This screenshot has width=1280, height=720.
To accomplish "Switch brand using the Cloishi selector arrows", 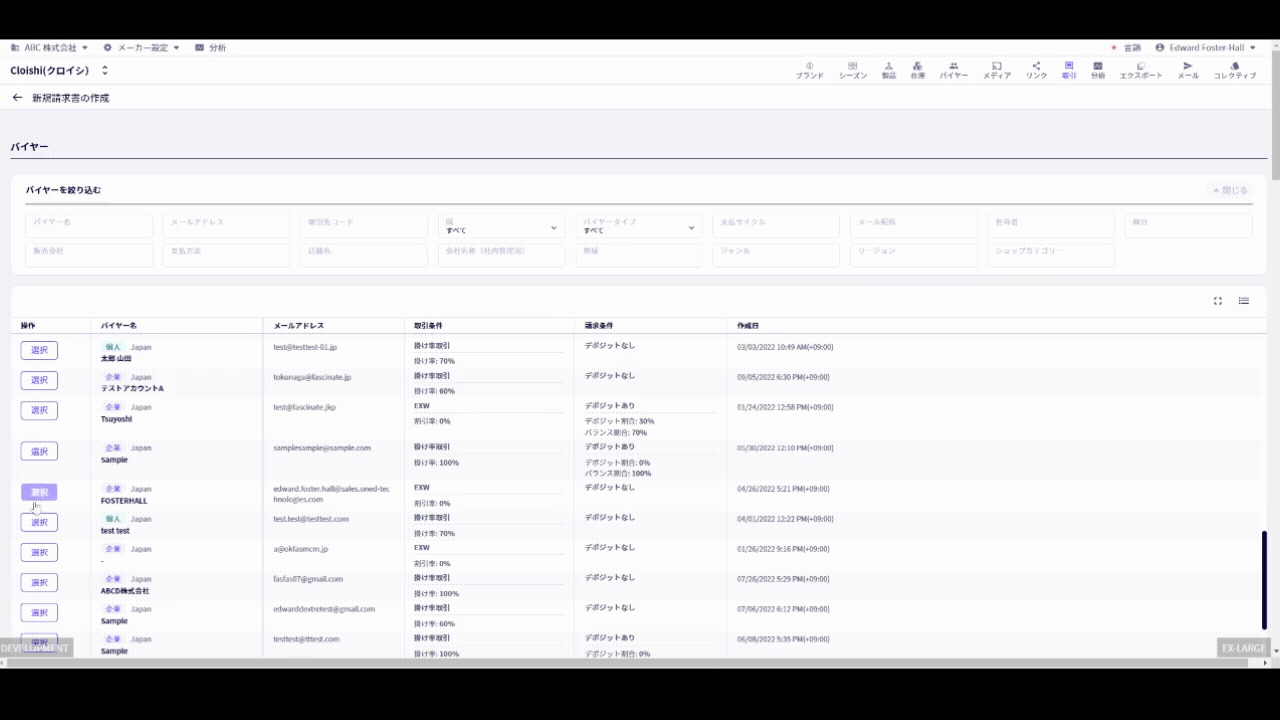I will click(105, 71).
